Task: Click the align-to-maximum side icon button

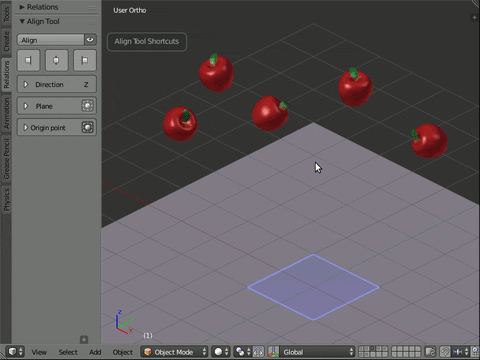Action: click(85, 60)
